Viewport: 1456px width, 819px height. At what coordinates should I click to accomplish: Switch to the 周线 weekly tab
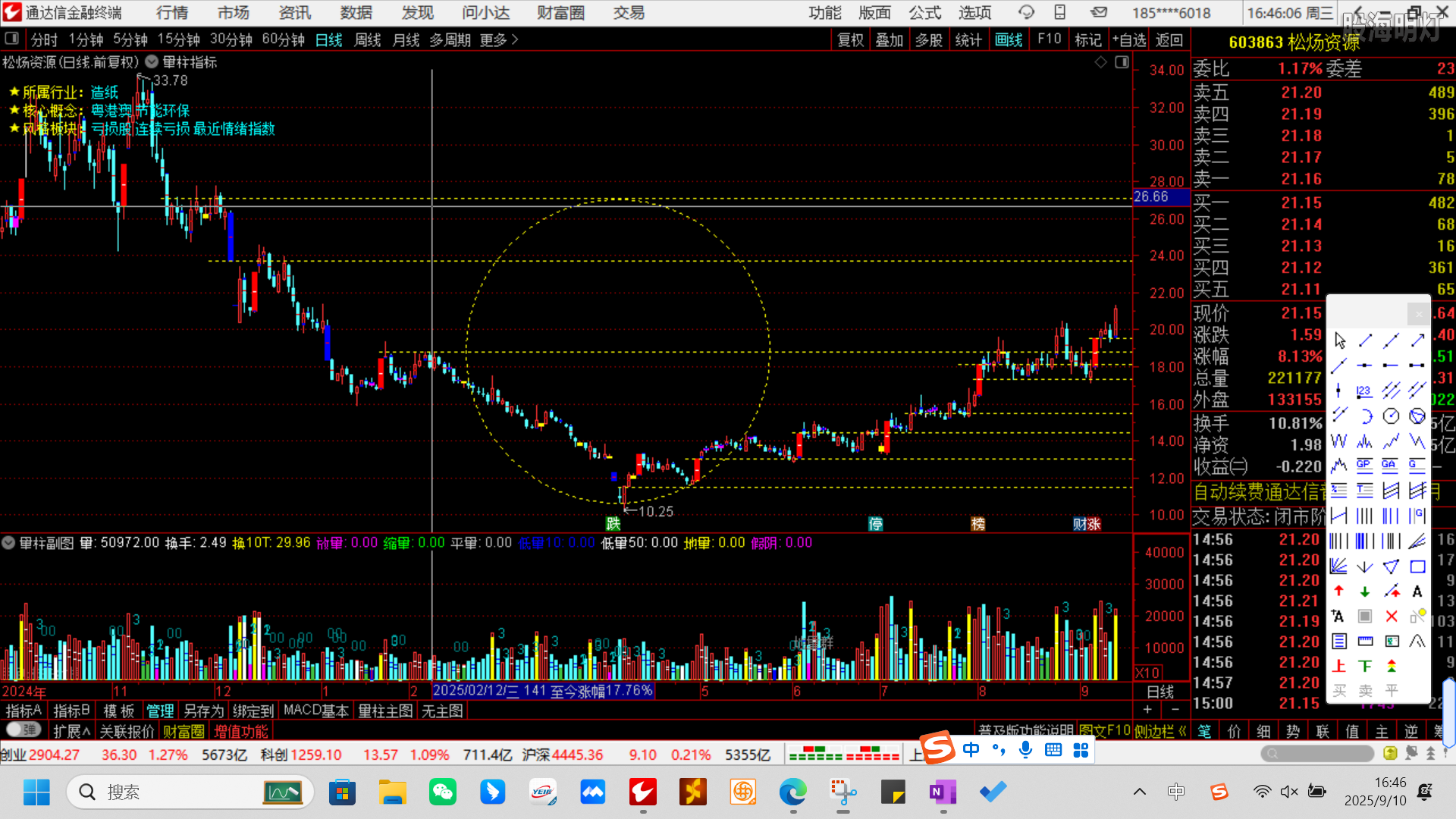(368, 39)
